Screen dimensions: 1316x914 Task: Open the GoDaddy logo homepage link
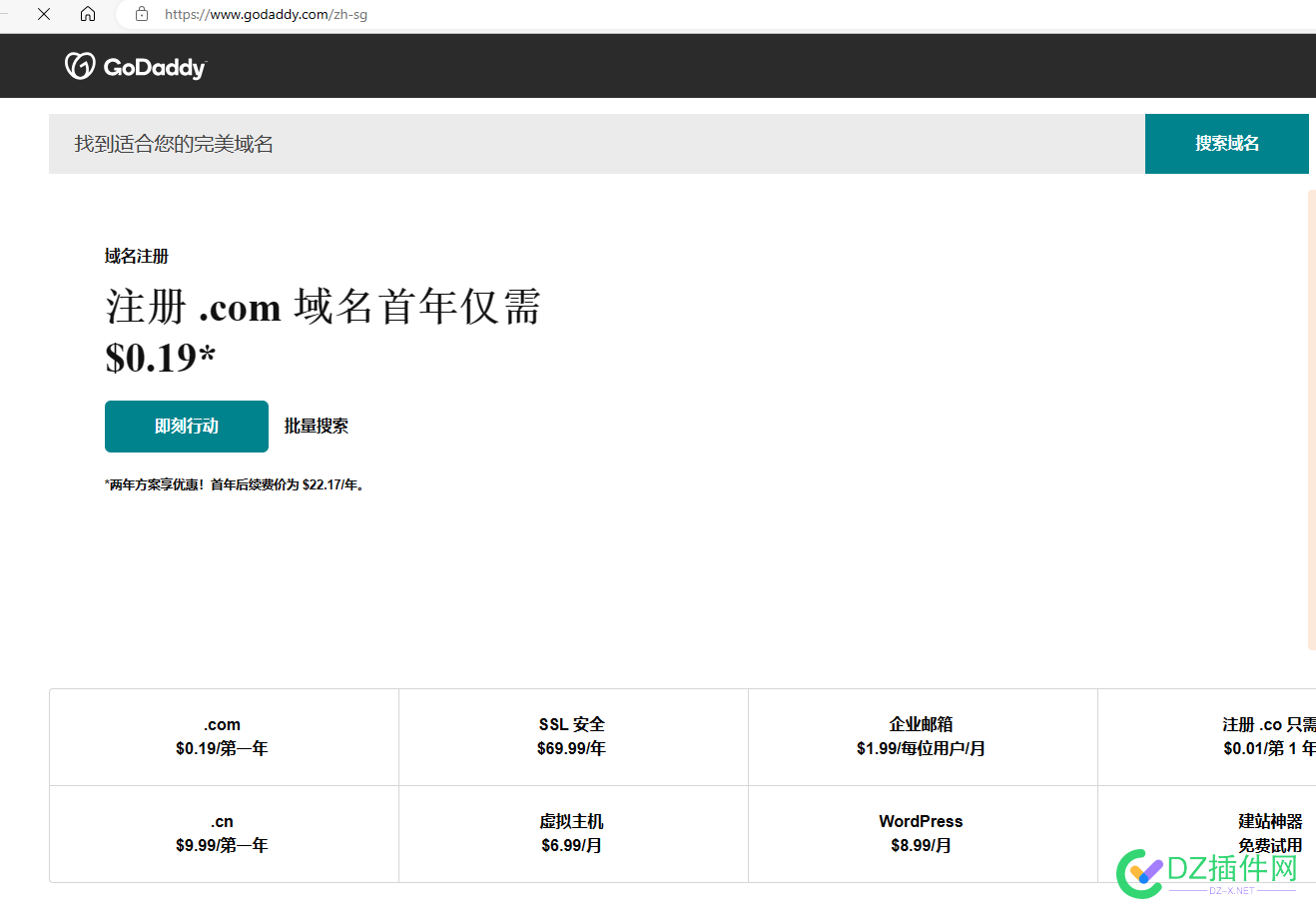[136, 66]
